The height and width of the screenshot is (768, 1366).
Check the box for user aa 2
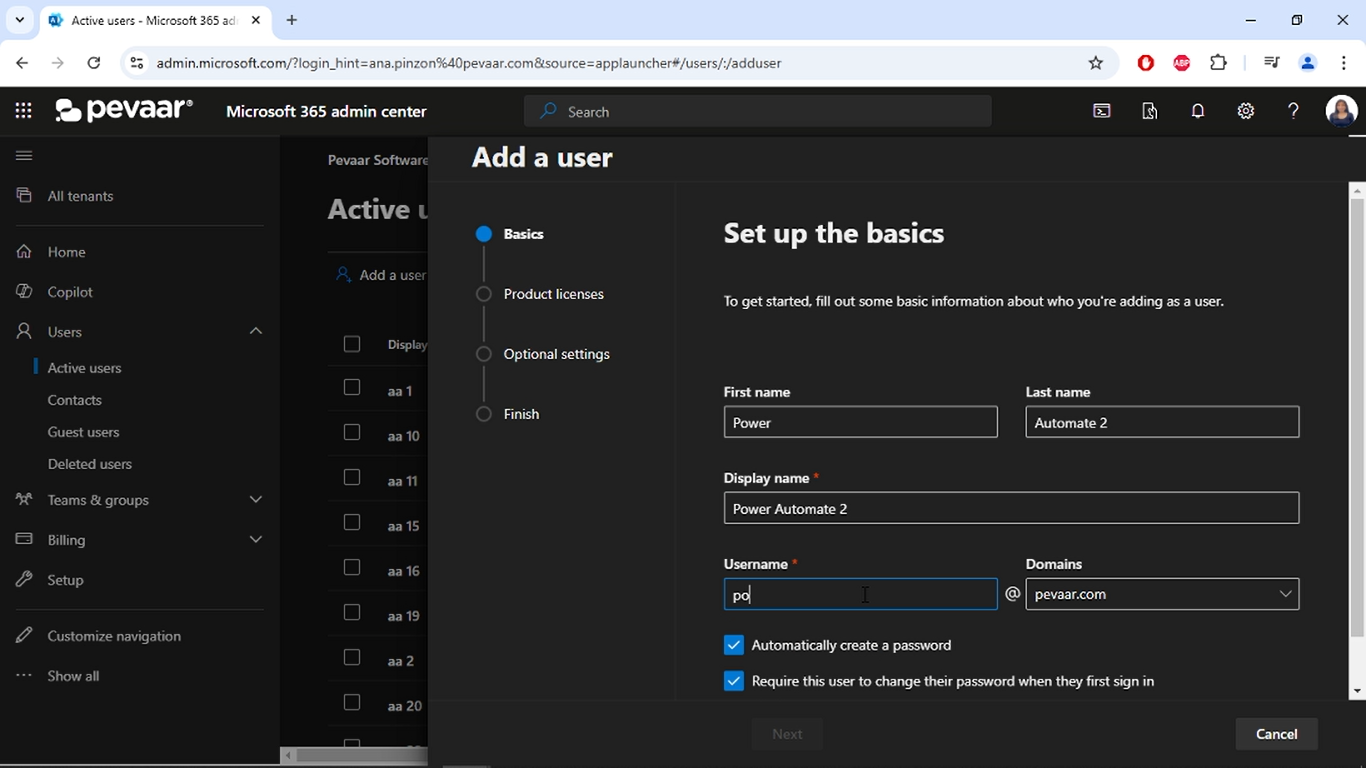point(352,657)
